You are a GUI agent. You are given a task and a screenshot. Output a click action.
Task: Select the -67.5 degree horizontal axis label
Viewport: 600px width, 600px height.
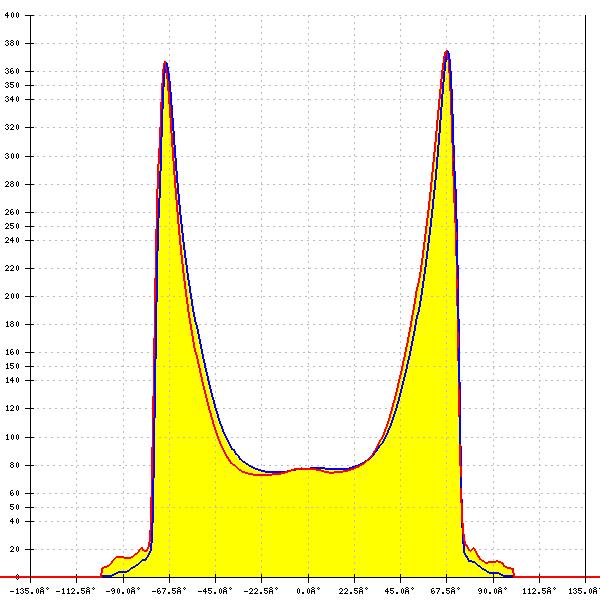169,591
